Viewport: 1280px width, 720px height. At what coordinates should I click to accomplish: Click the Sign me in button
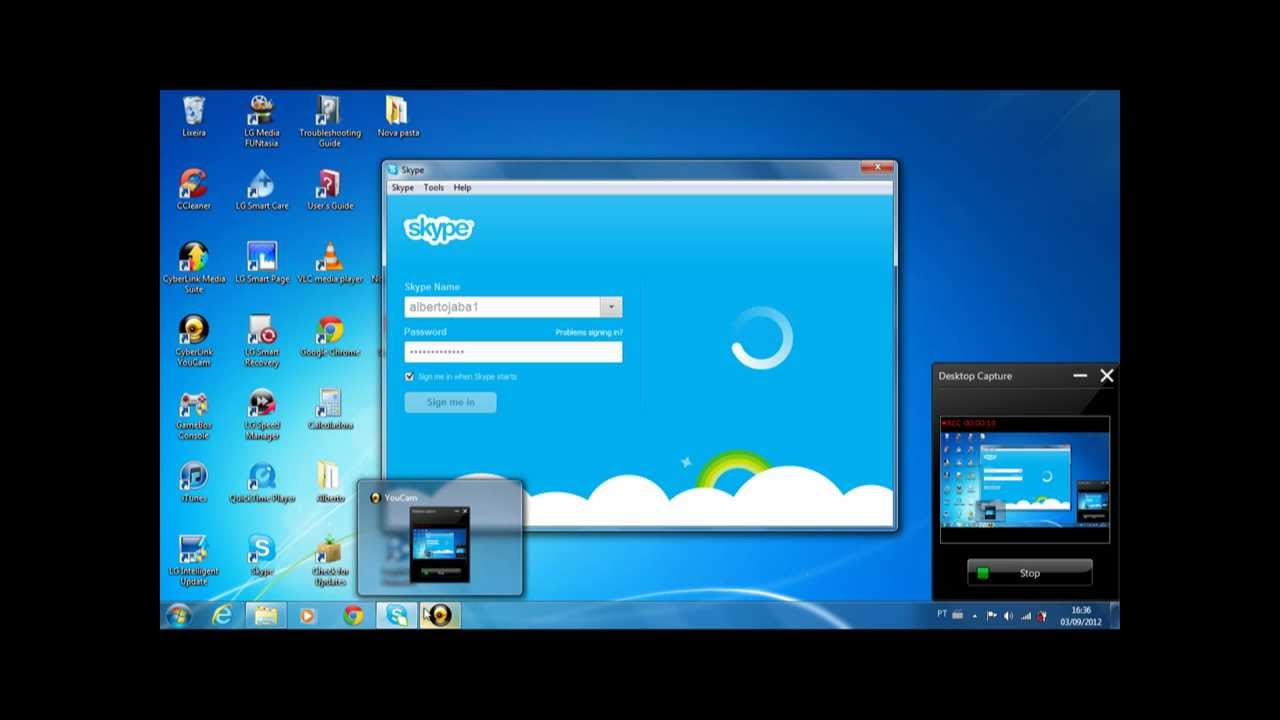coord(450,402)
